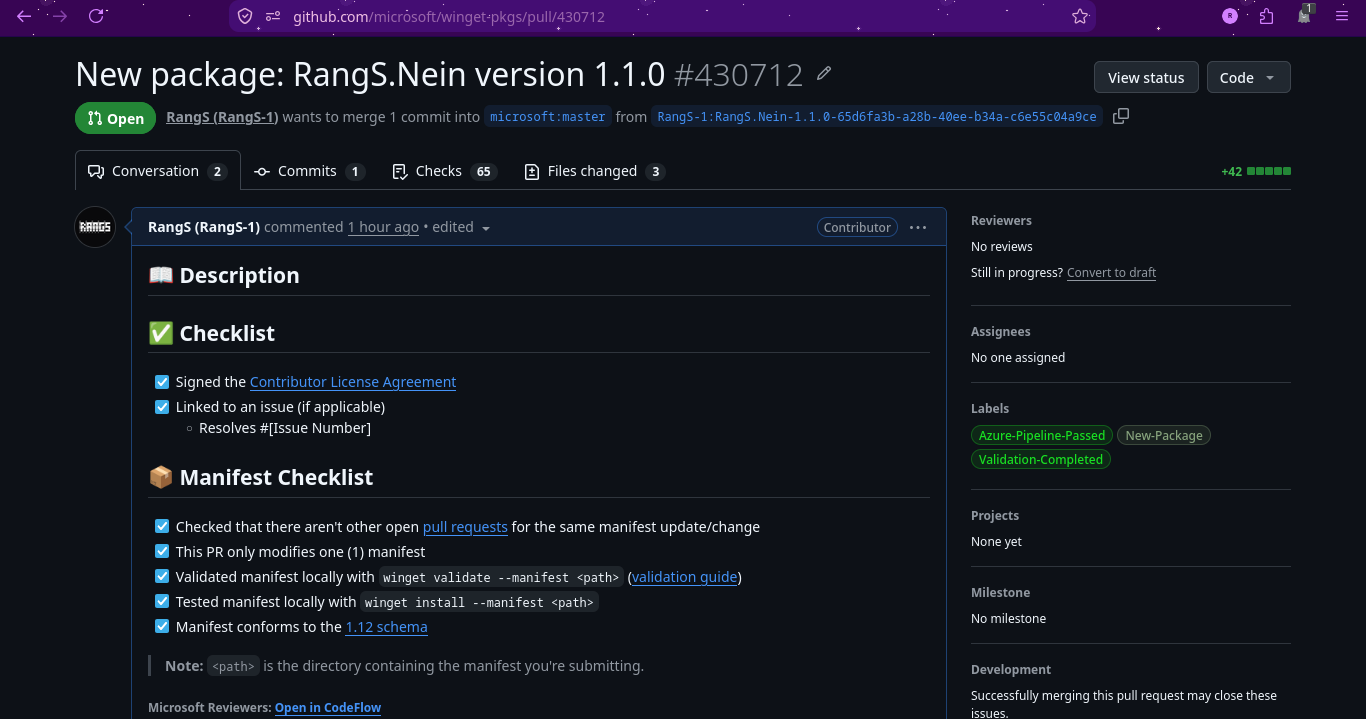Toggle no other open pull requests checkbox
1366x719 pixels.
(x=162, y=526)
